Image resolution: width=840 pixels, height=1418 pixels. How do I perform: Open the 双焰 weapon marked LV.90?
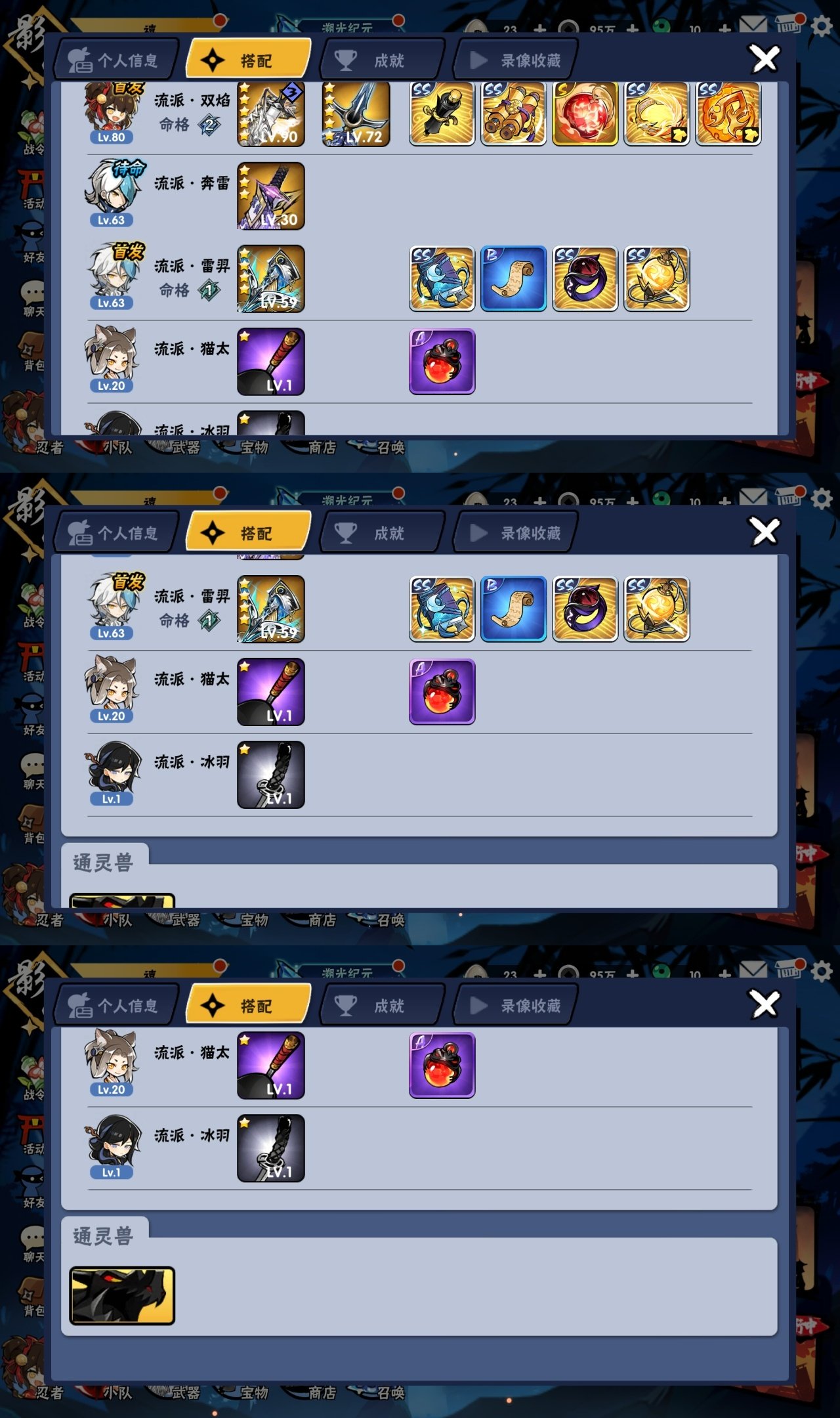coord(270,114)
